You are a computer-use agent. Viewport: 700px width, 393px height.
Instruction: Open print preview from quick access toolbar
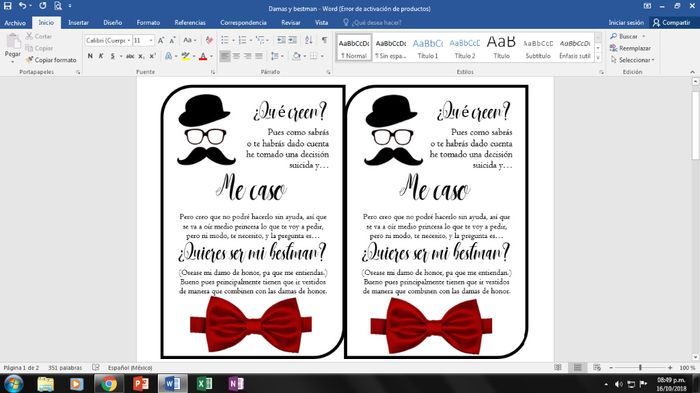[58, 6]
